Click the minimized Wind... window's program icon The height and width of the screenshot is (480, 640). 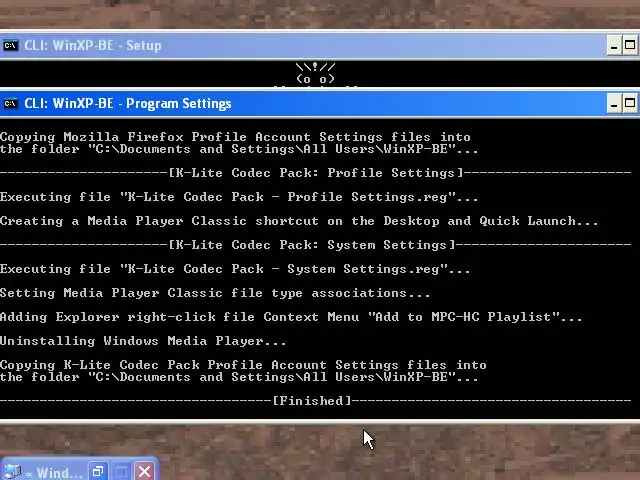11,471
